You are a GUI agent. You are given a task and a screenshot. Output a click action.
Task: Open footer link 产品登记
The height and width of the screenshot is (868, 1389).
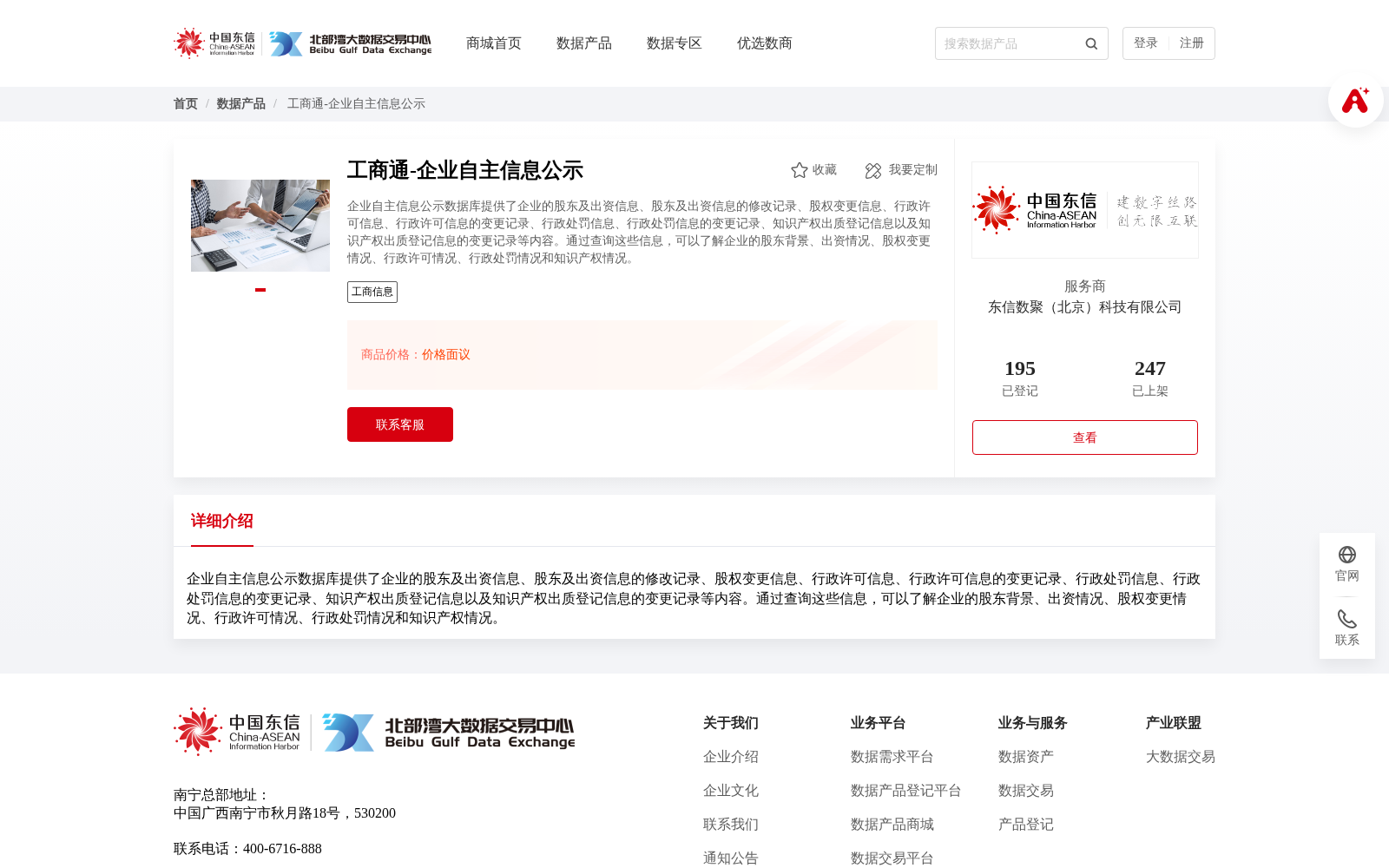1026,825
